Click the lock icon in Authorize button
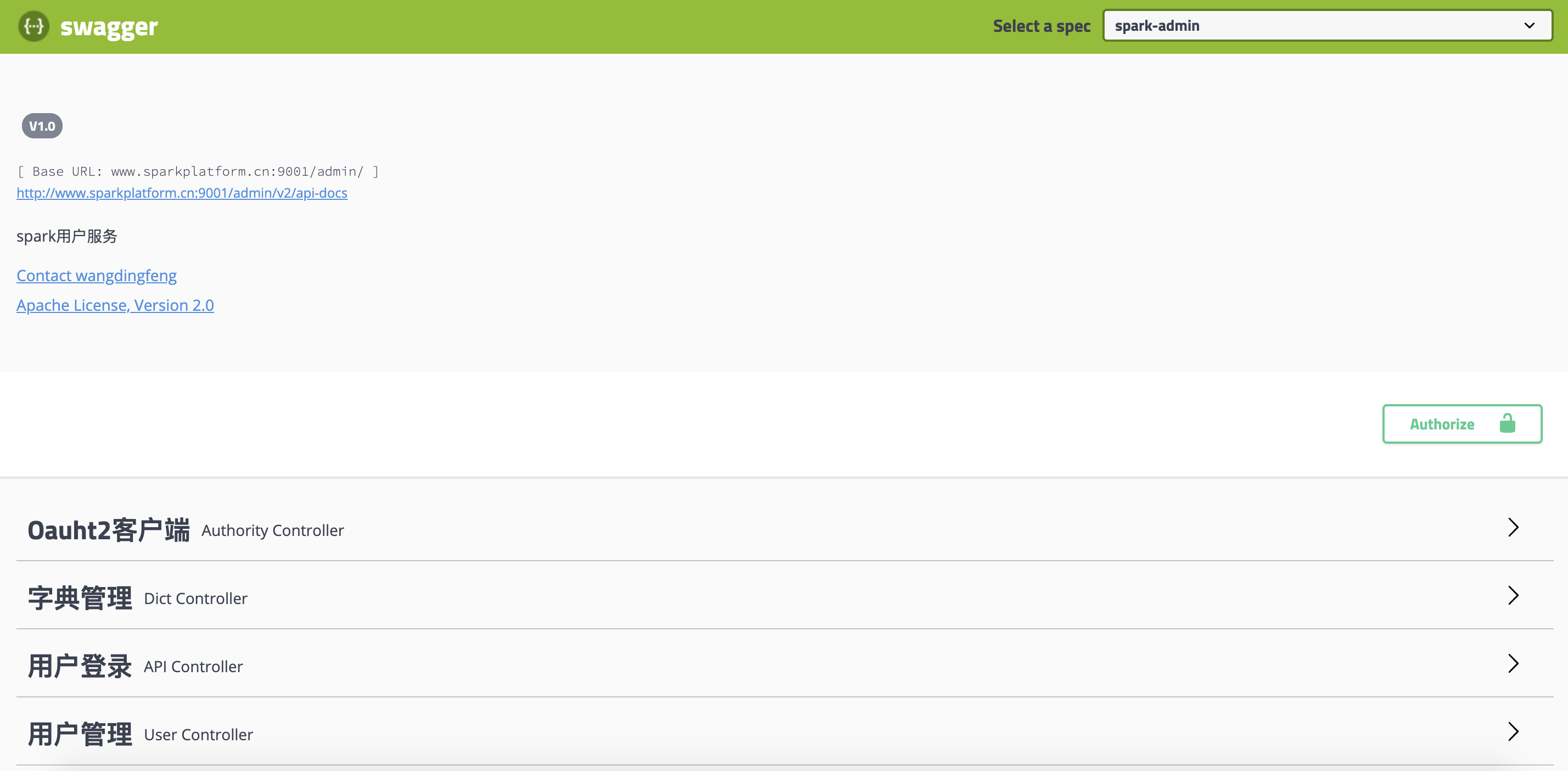 click(1507, 423)
